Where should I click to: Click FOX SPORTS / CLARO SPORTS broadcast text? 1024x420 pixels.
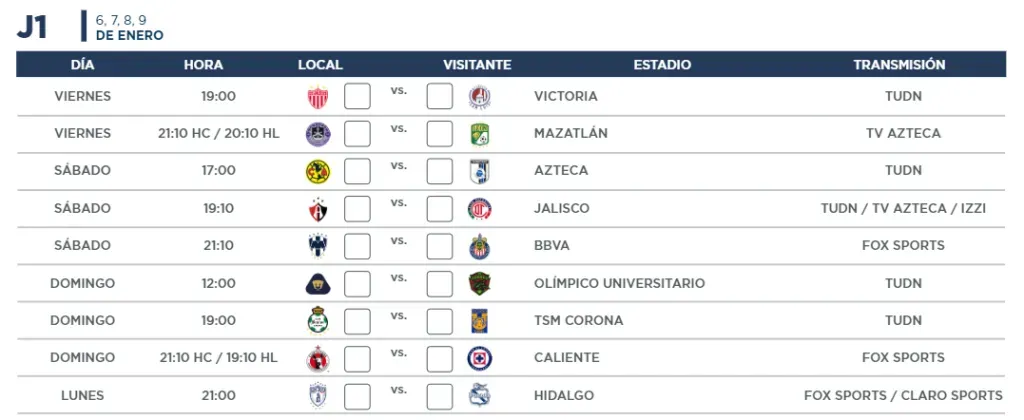tap(903, 396)
